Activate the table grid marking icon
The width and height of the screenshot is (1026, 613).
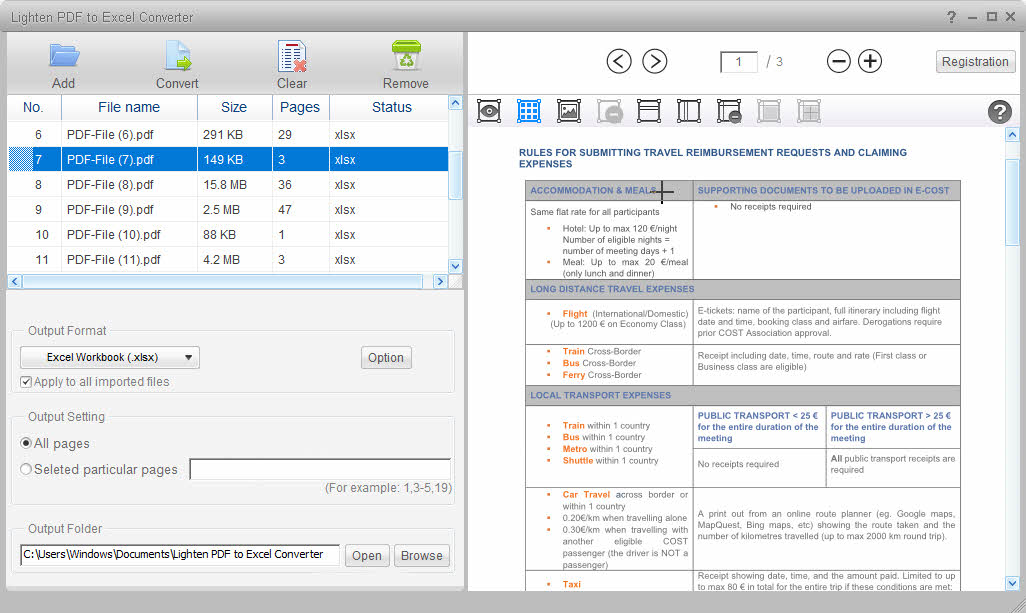pos(528,111)
